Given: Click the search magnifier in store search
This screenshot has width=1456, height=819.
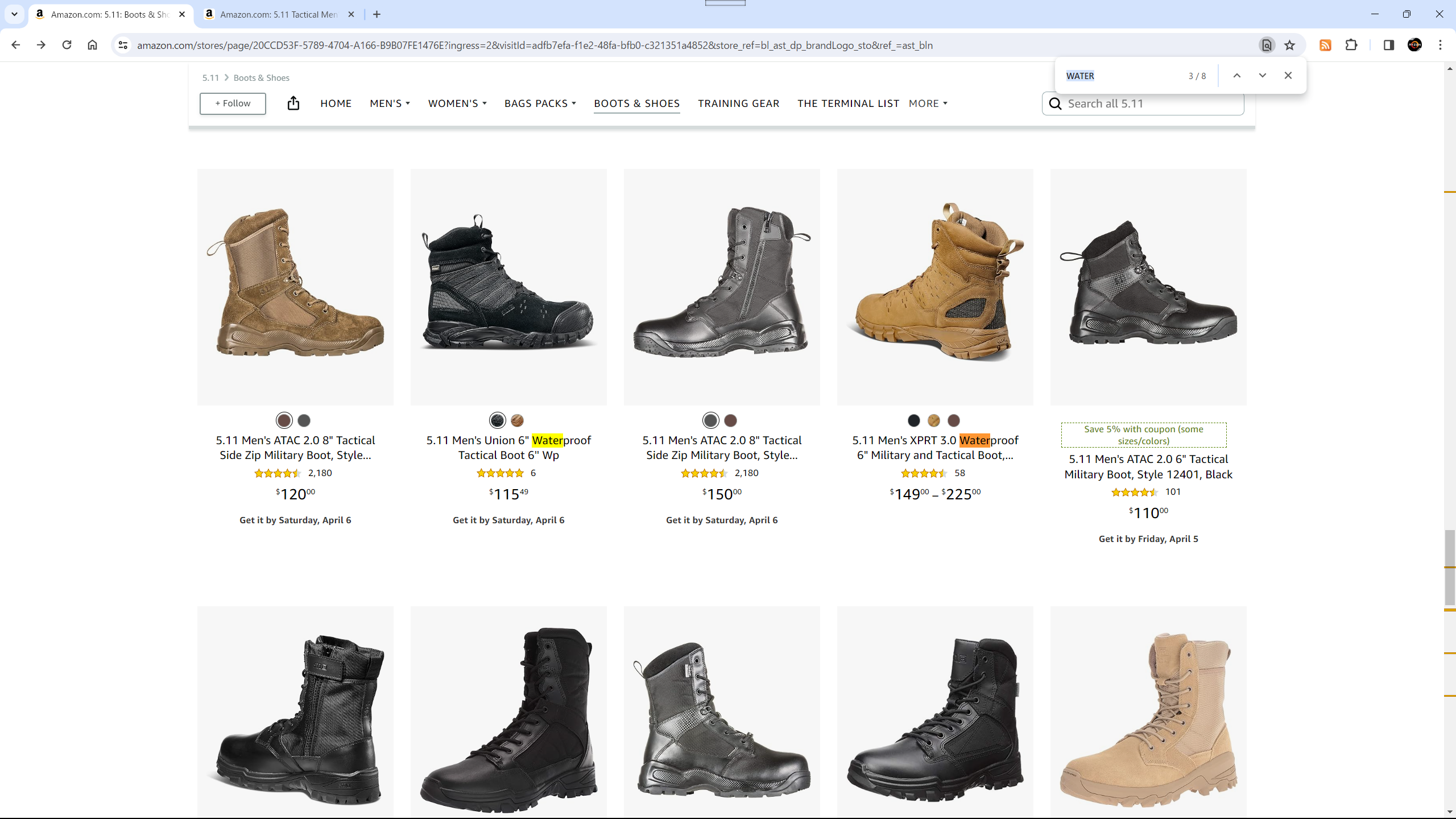Looking at the screenshot, I should click(x=1056, y=104).
